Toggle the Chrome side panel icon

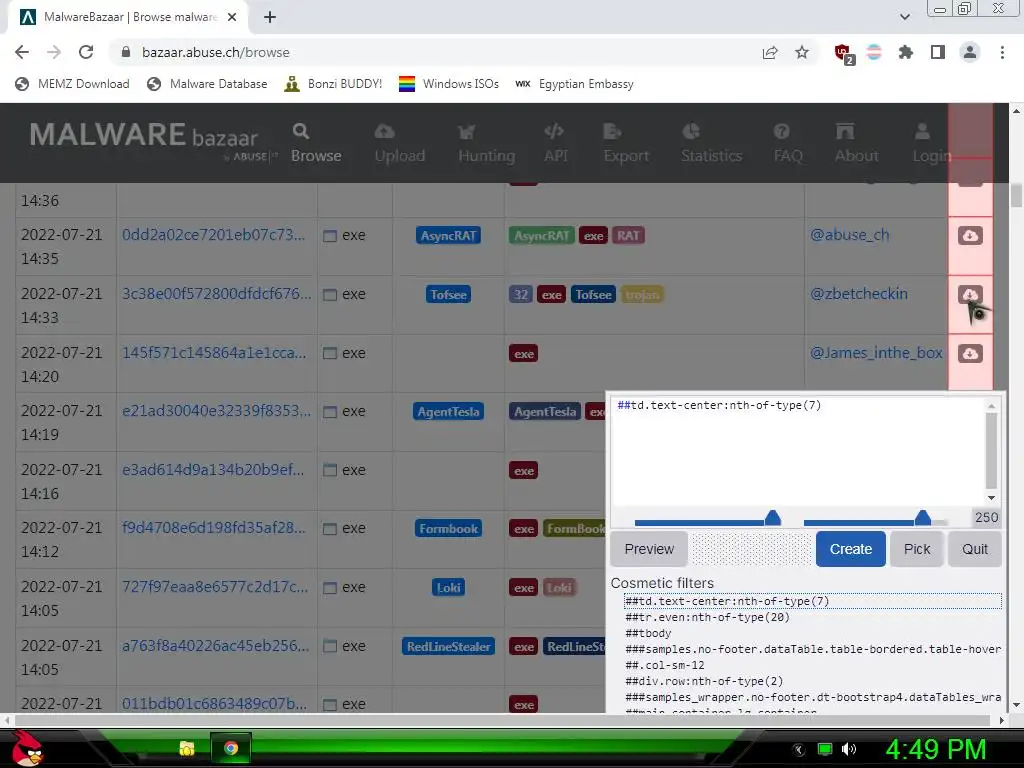[938, 52]
